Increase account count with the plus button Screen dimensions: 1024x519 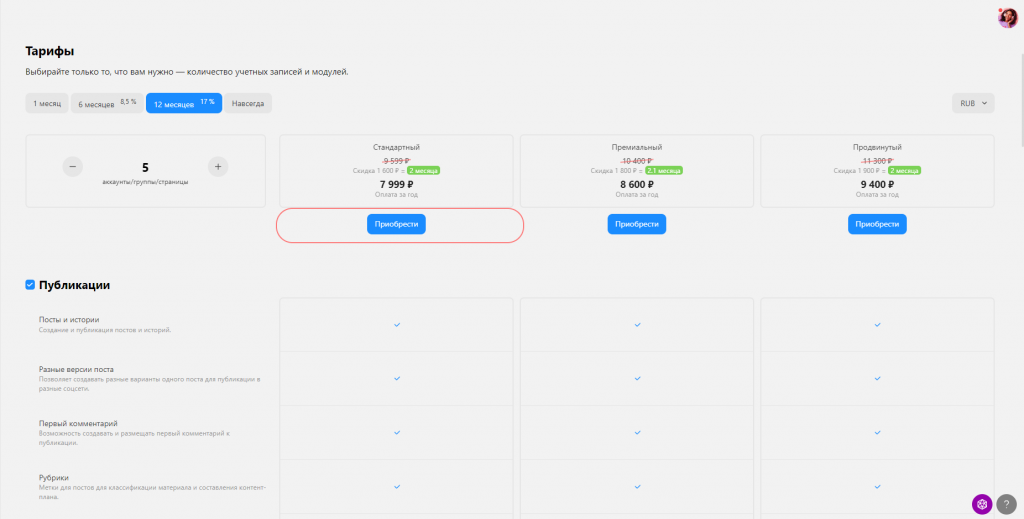click(218, 167)
